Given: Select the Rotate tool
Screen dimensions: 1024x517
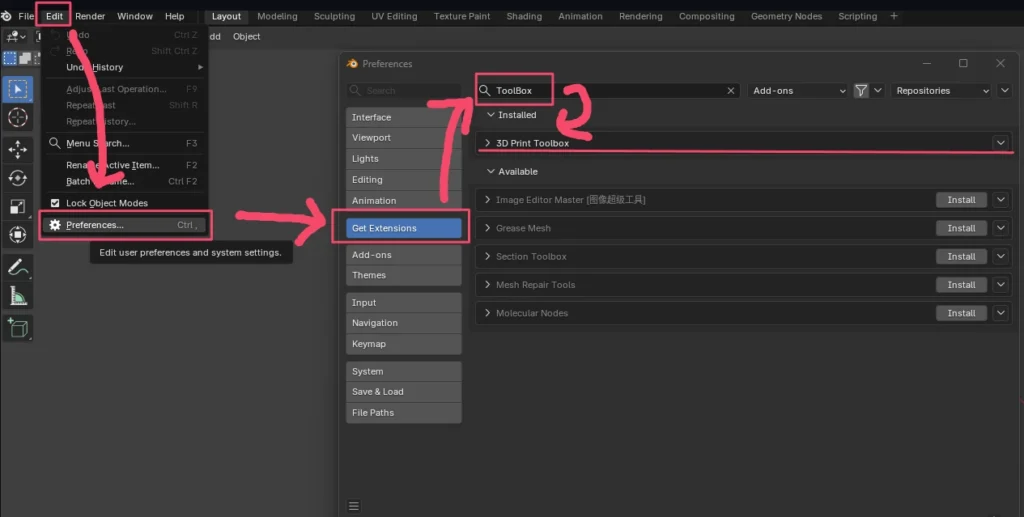Looking at the screenshot, I should tap(18, 178).
